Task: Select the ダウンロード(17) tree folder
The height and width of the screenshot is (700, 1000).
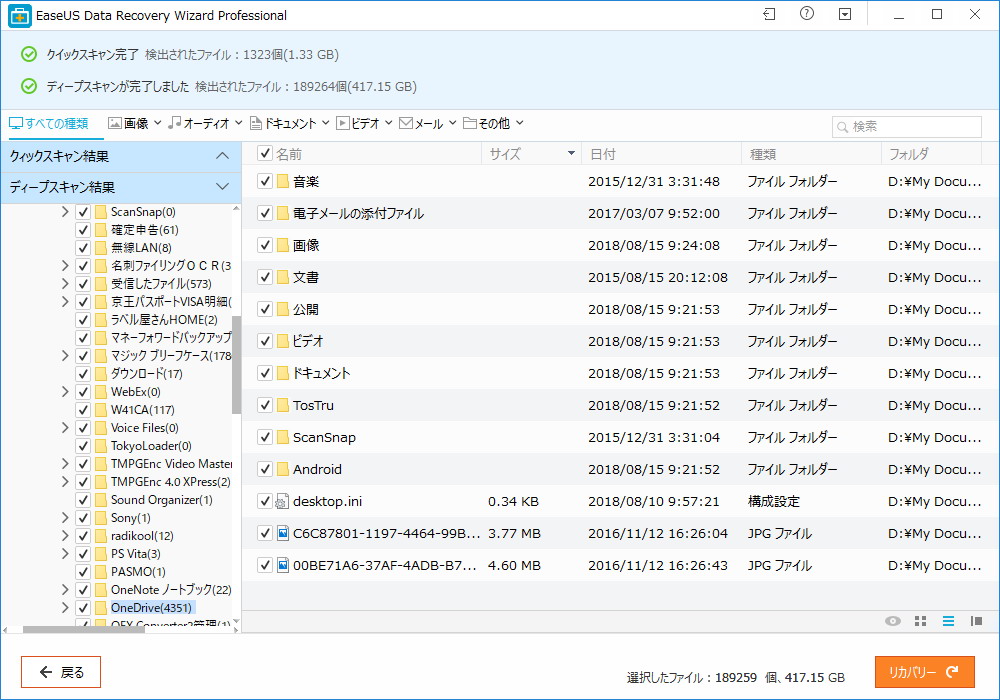Action: point(146,374)
